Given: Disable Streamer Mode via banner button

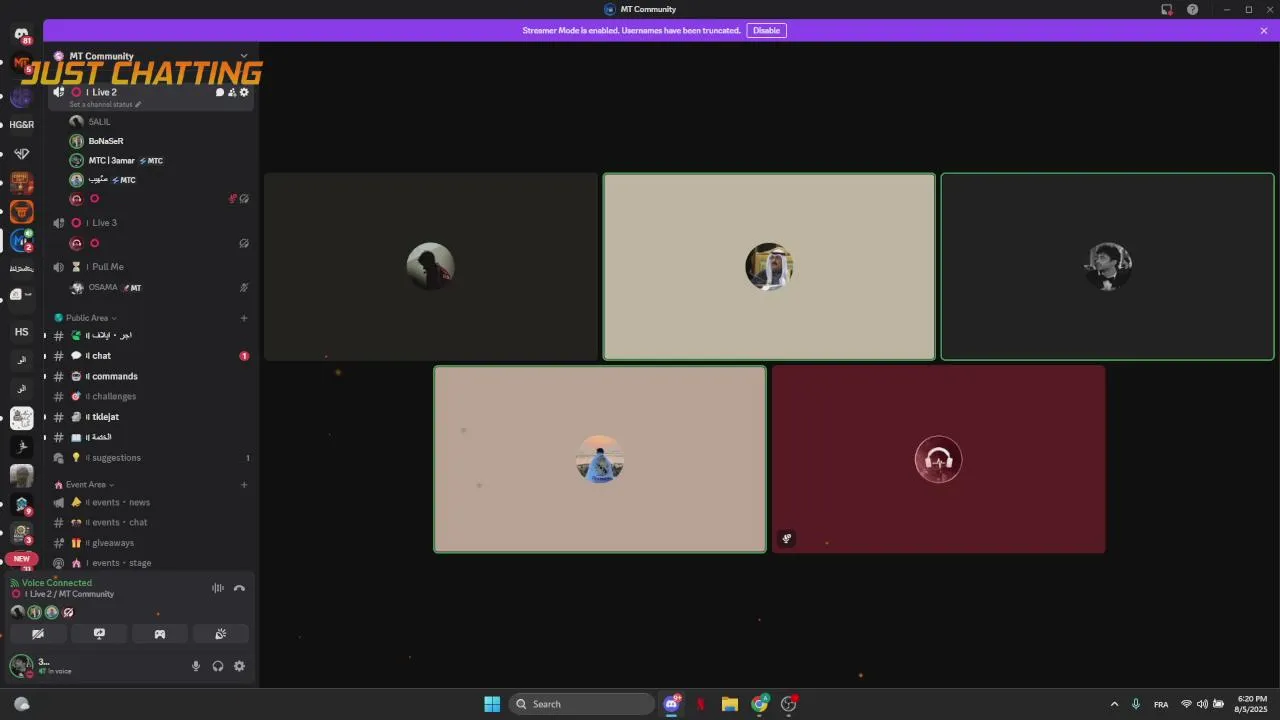Looking at the screenshot, I should coord(767,31).
